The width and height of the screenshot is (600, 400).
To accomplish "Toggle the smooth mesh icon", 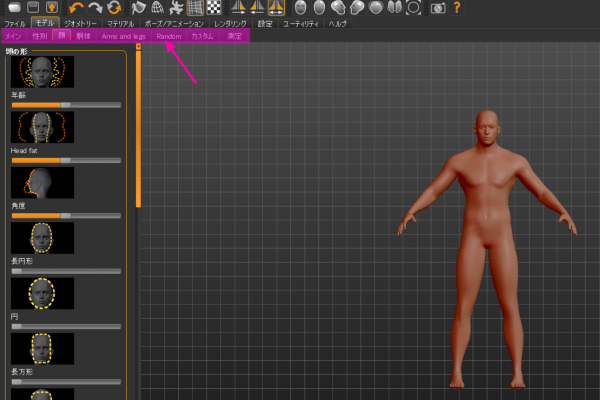I will pos(139,8).
